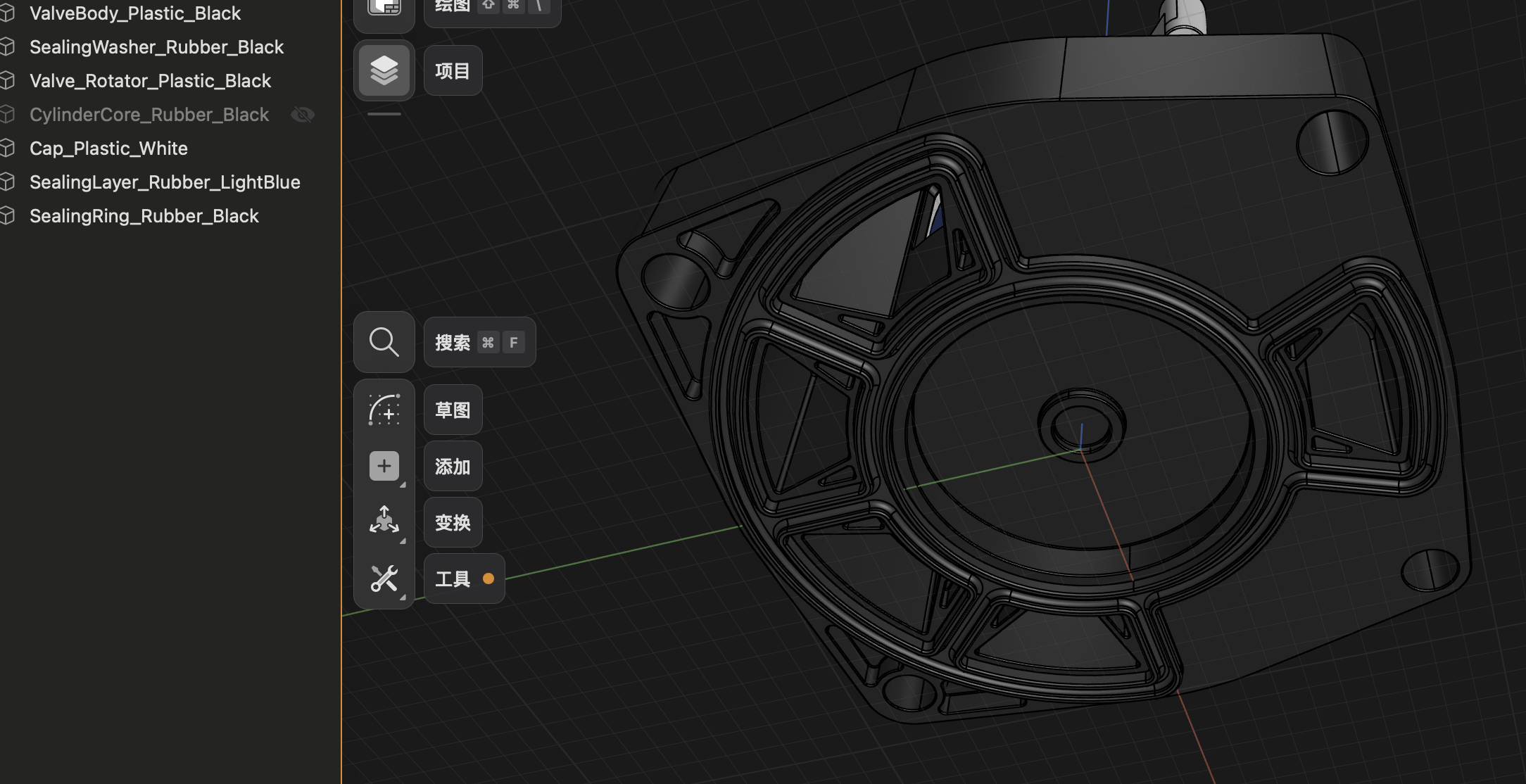Click the Drawing (绘图) sheet icon
This screenshot has height=784, width=1526.
[384, 7]
